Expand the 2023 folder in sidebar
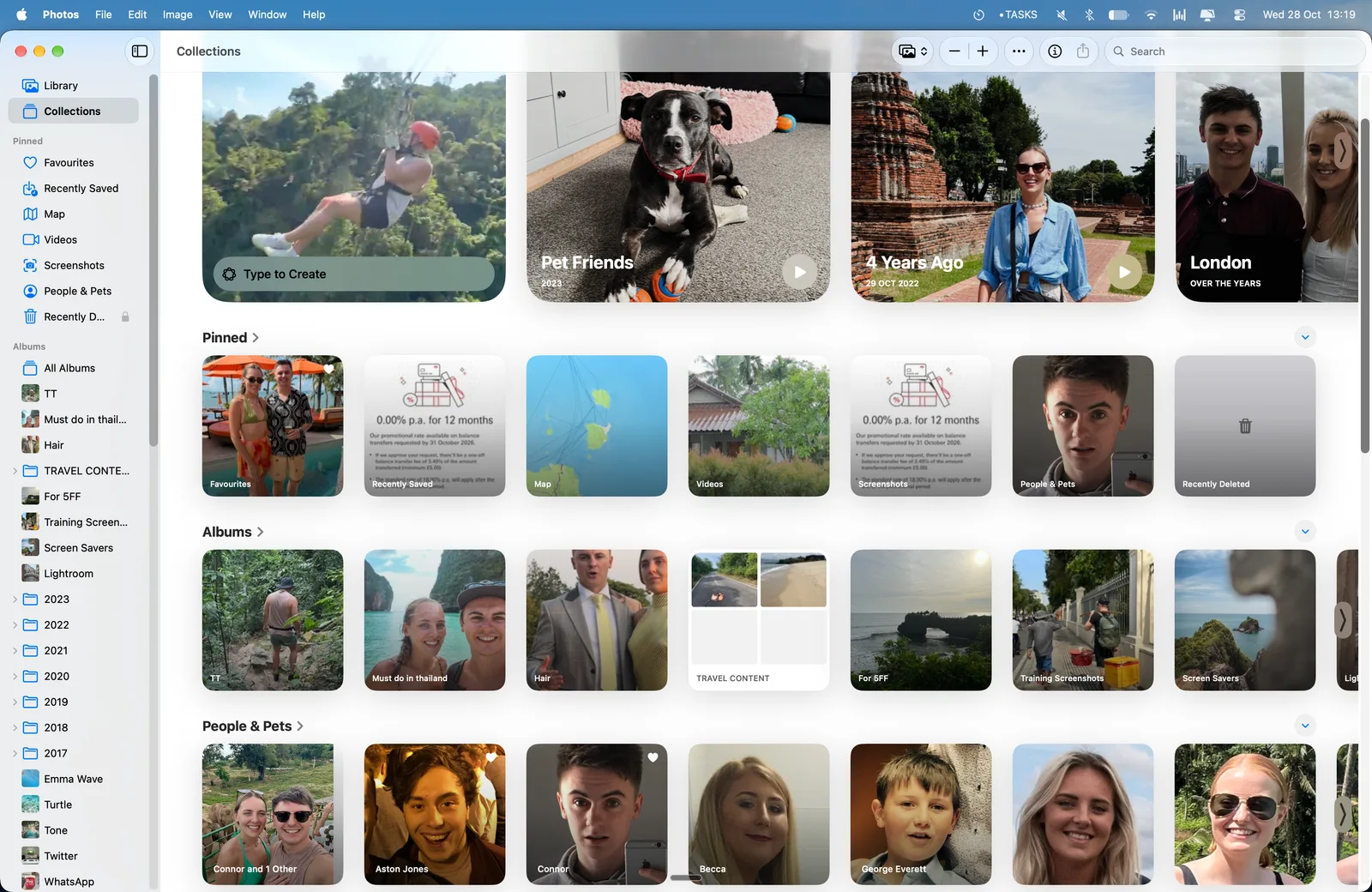Screen dimensions: 1372x892 (x=15, y=600)
